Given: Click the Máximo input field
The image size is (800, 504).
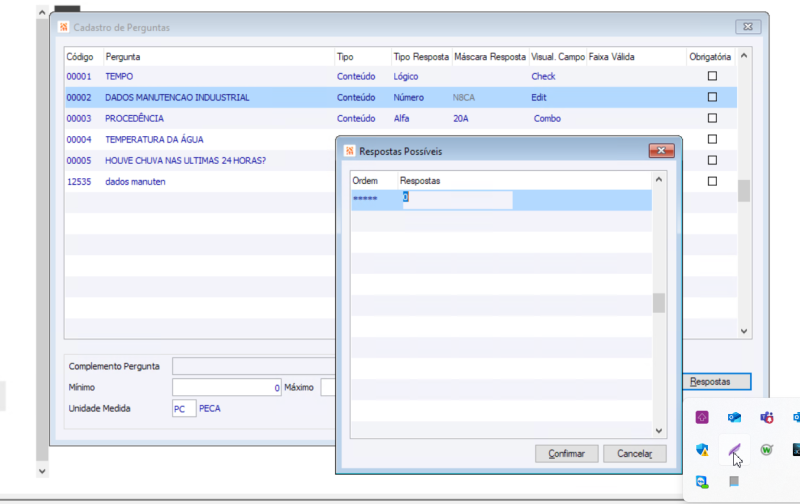Looking at the screenshot, I should 328,387.
